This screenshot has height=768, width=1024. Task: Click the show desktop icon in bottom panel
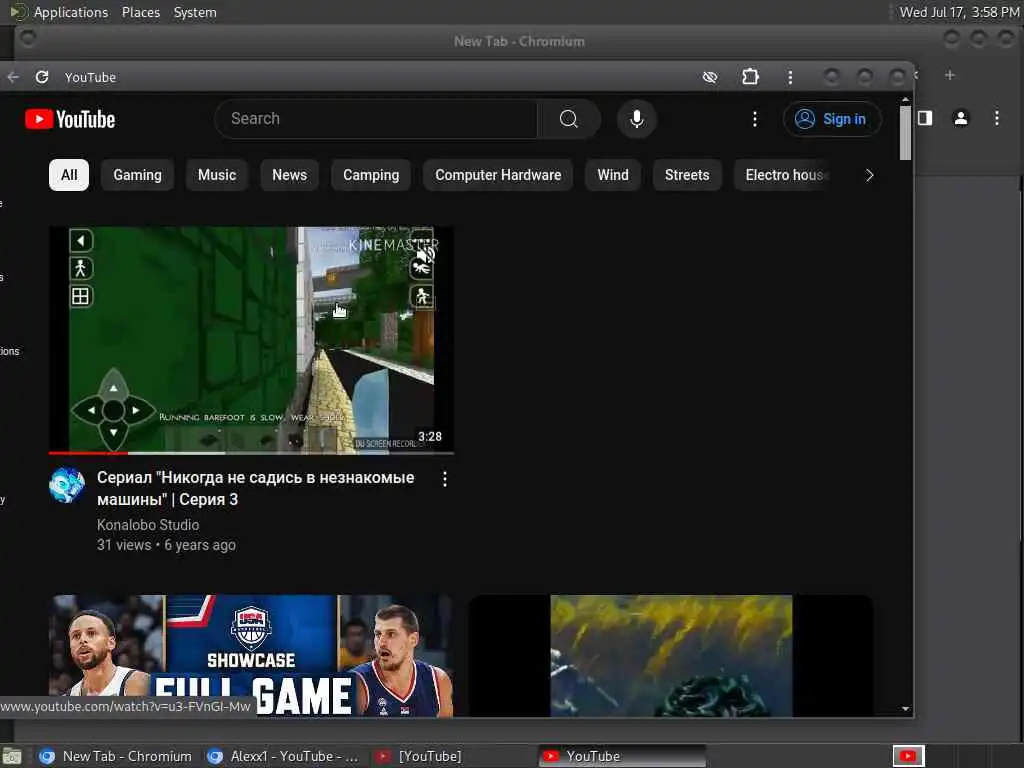[12, 756]
